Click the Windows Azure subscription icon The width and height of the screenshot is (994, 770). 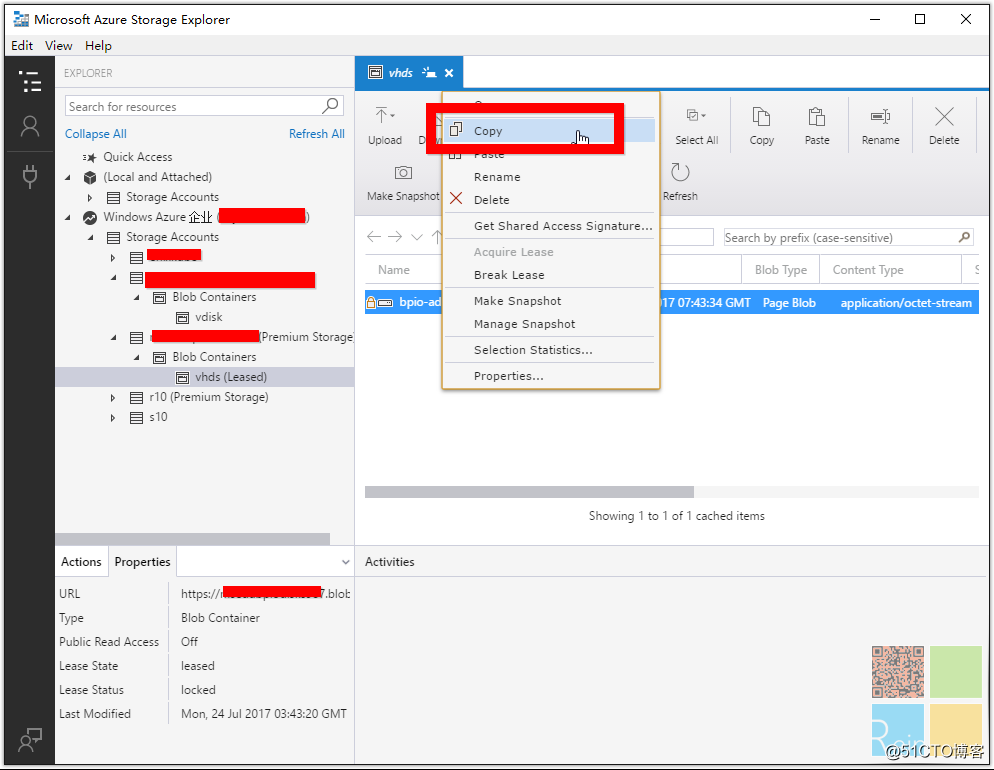pos(90,217)
